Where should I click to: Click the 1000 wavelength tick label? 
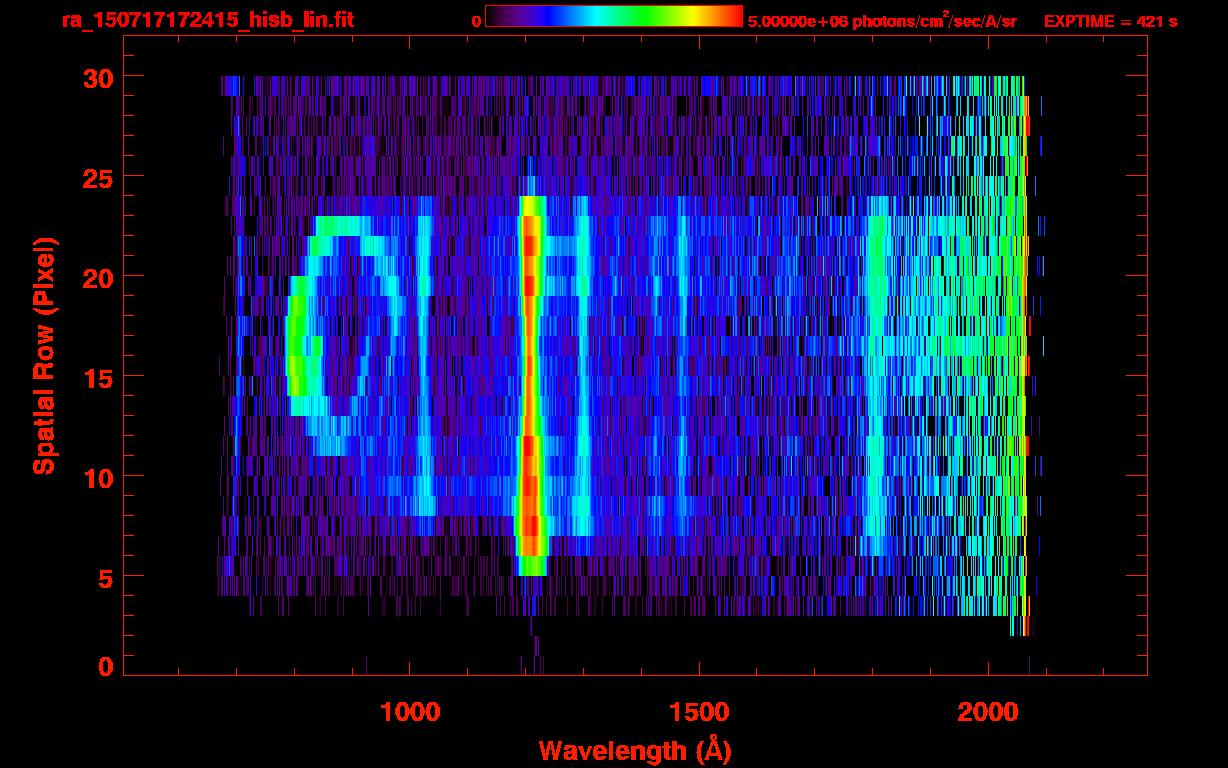pos(410,712)
